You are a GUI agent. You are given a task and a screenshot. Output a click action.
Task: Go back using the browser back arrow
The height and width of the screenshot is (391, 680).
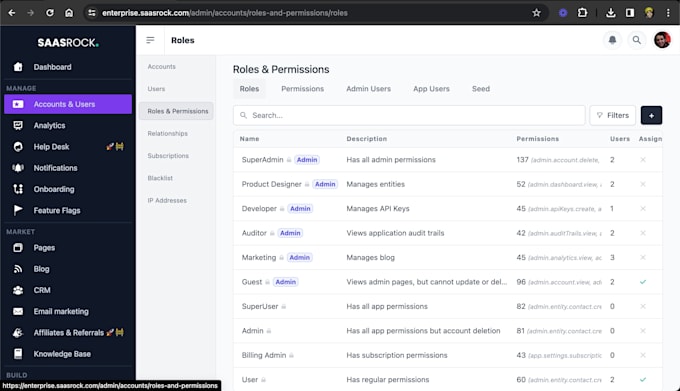(12, 13)
